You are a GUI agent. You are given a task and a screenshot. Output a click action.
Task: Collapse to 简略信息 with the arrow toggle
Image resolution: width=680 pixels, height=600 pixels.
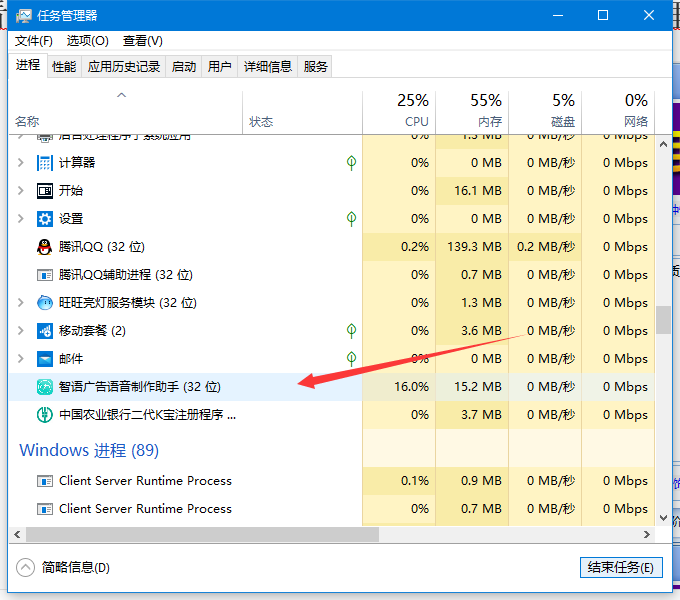[x=26, y=567]
